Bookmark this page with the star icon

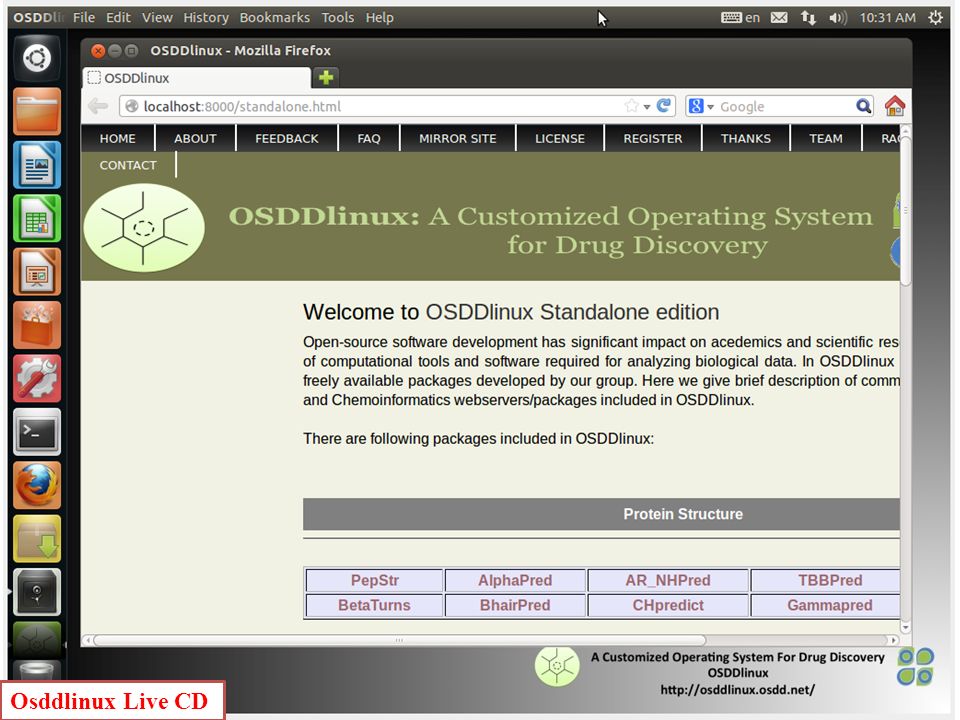click(631, 106)
